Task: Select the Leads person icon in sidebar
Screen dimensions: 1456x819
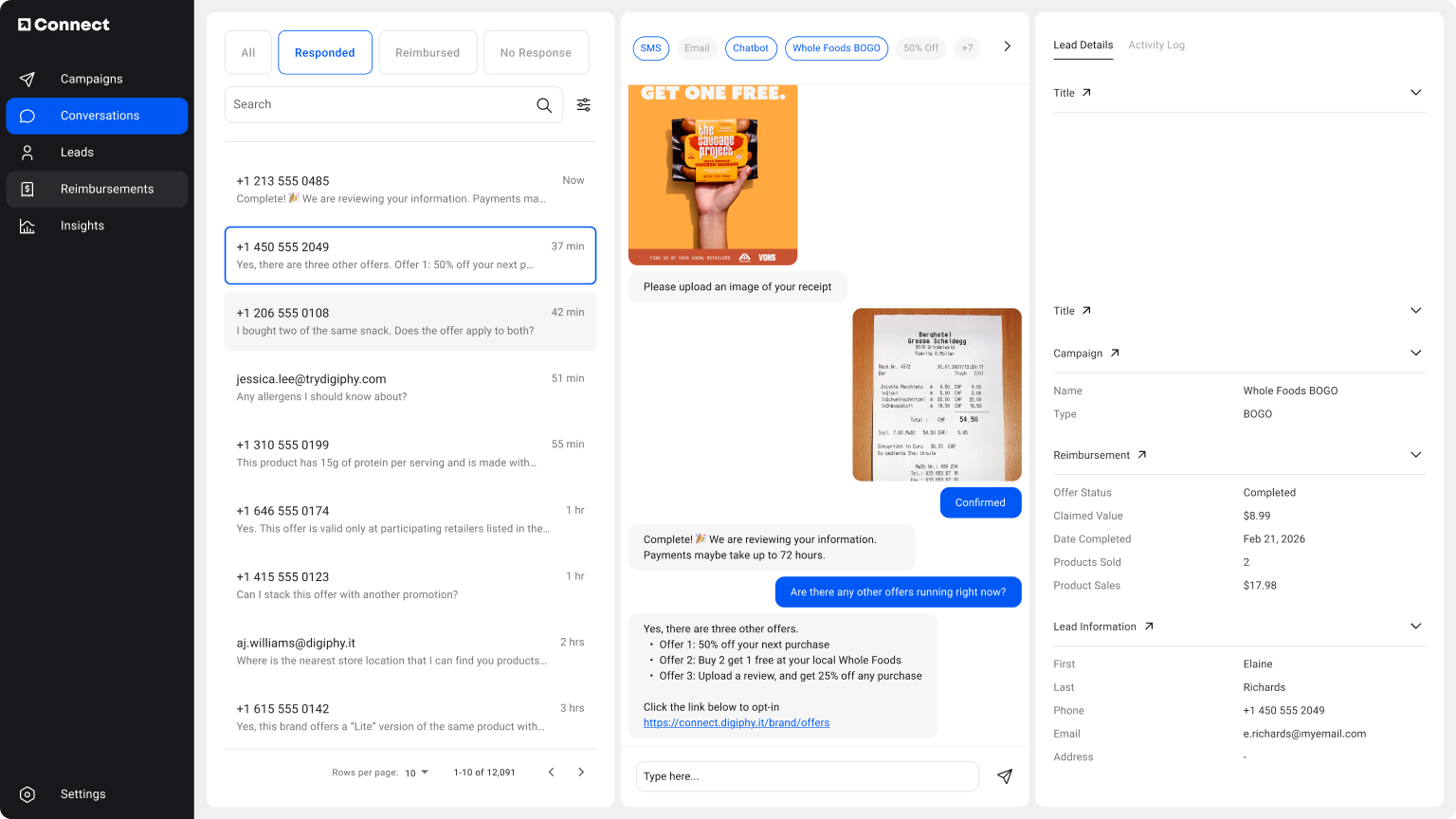Action: click(x=27, y=152)
